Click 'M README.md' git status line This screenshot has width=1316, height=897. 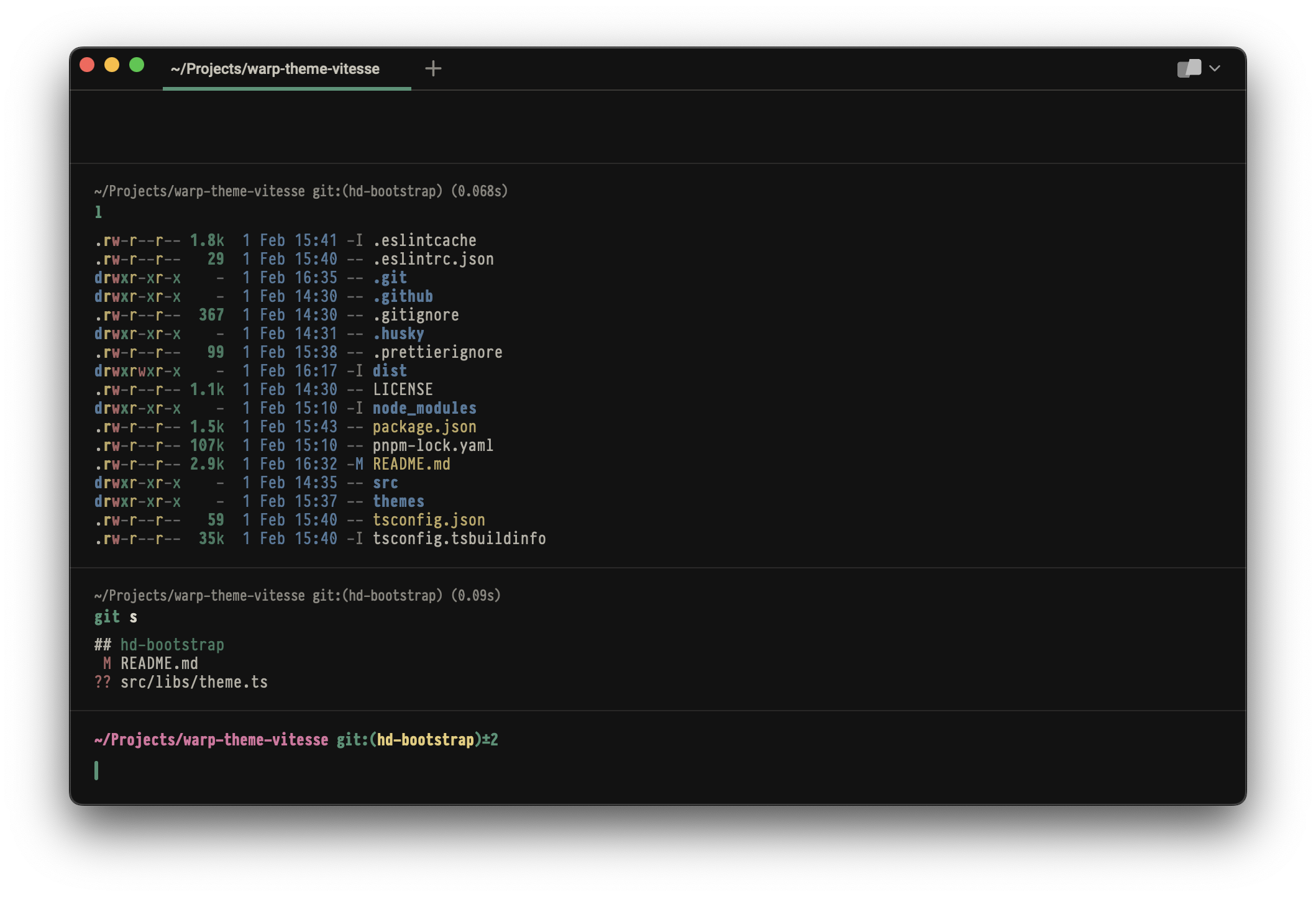pos(150,663)
